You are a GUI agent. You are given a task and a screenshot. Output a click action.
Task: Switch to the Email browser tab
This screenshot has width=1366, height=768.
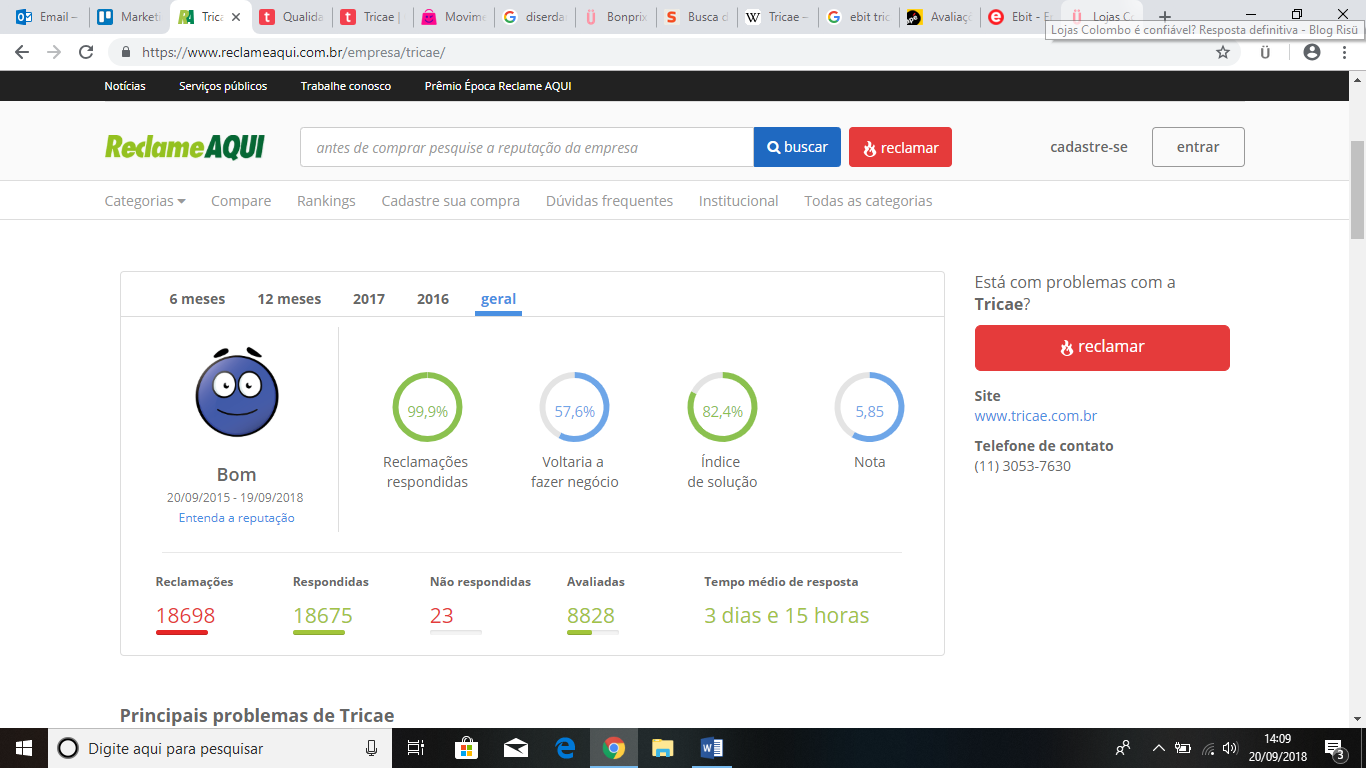point(46,17)
